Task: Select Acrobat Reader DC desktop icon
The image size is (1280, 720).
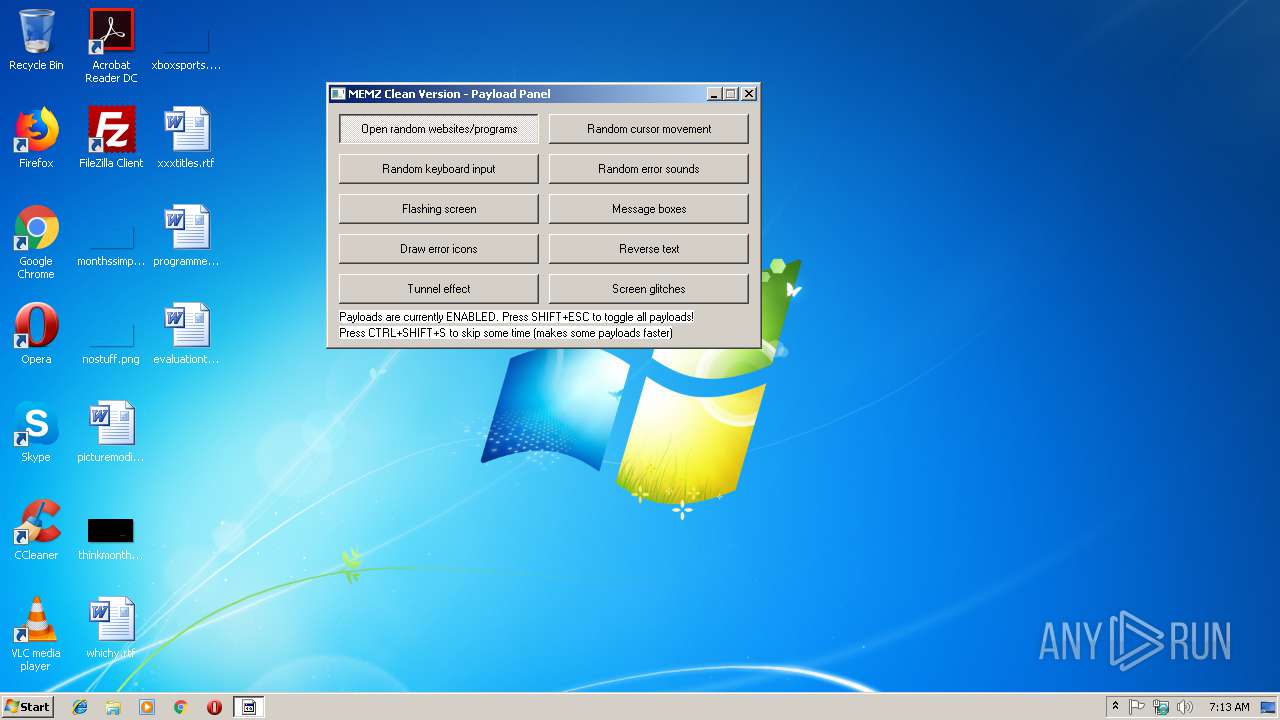Action: click(x=111, y=45)
